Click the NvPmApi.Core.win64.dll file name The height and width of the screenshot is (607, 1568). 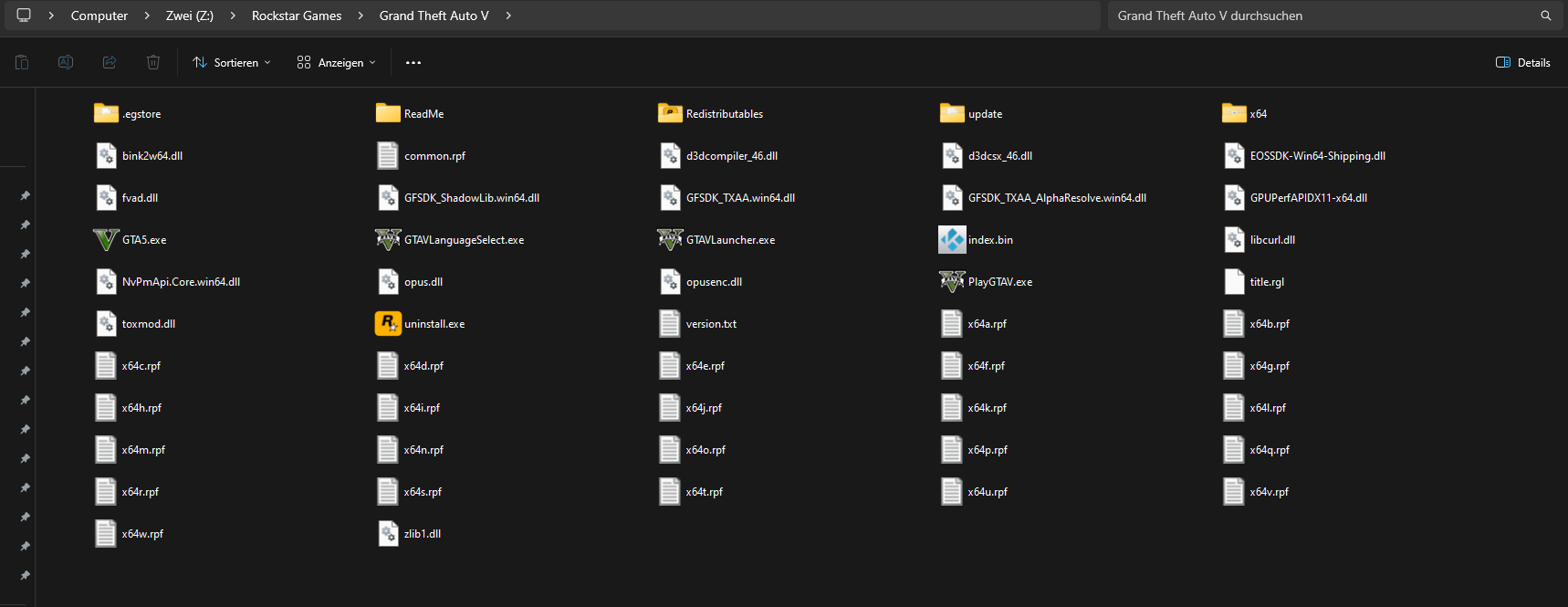182,282
